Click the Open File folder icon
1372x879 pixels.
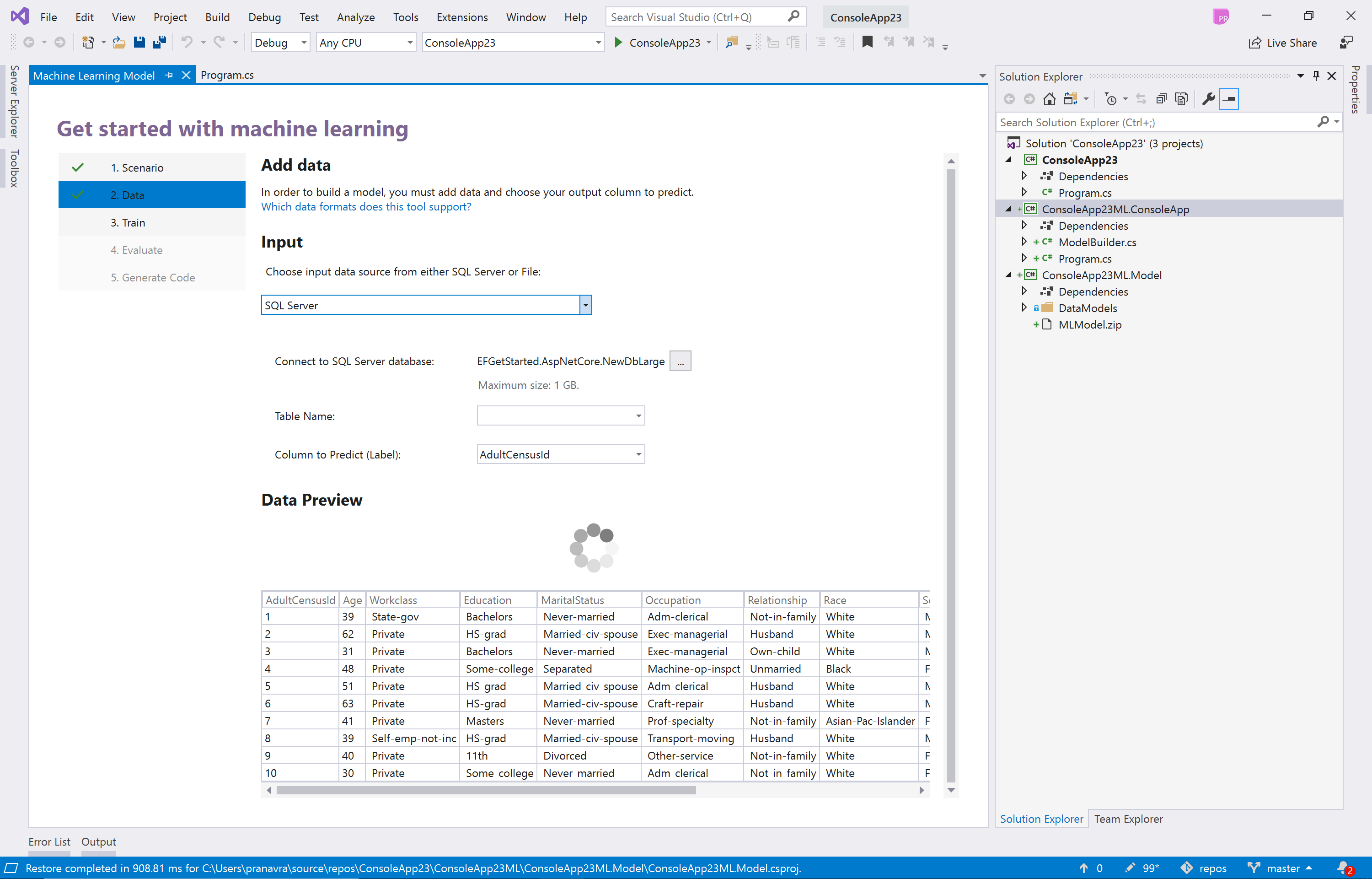(118, 42)
